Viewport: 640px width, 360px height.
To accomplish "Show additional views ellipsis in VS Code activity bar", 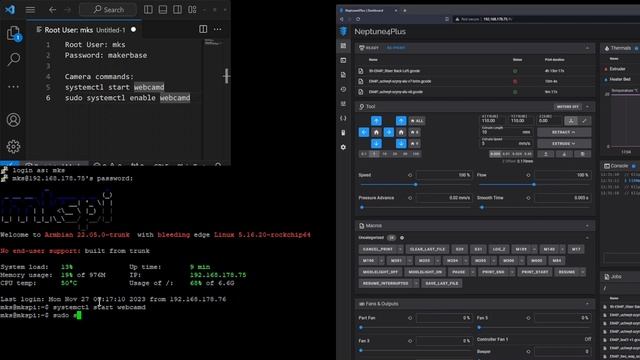I will (13, 87).
